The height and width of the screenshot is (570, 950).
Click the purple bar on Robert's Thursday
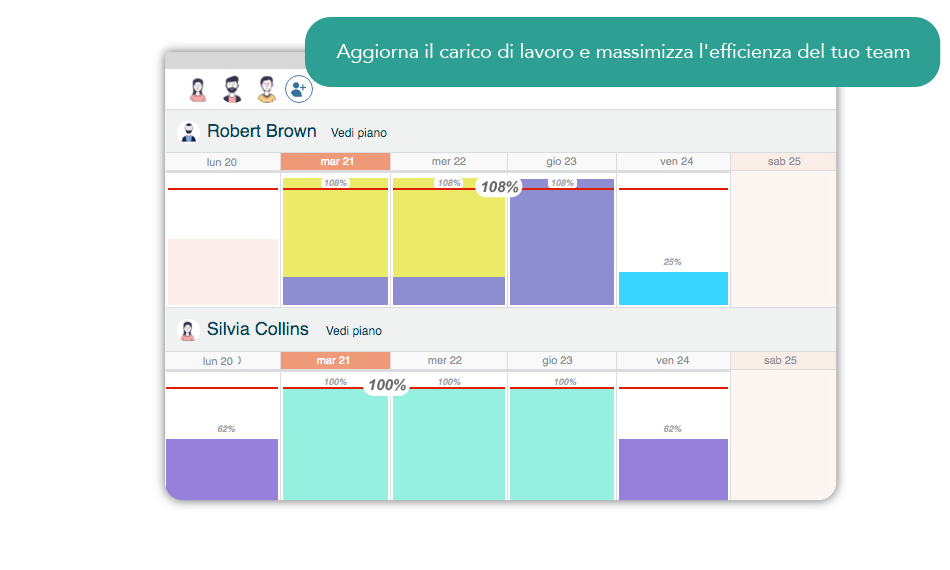(x=561, y=245)
